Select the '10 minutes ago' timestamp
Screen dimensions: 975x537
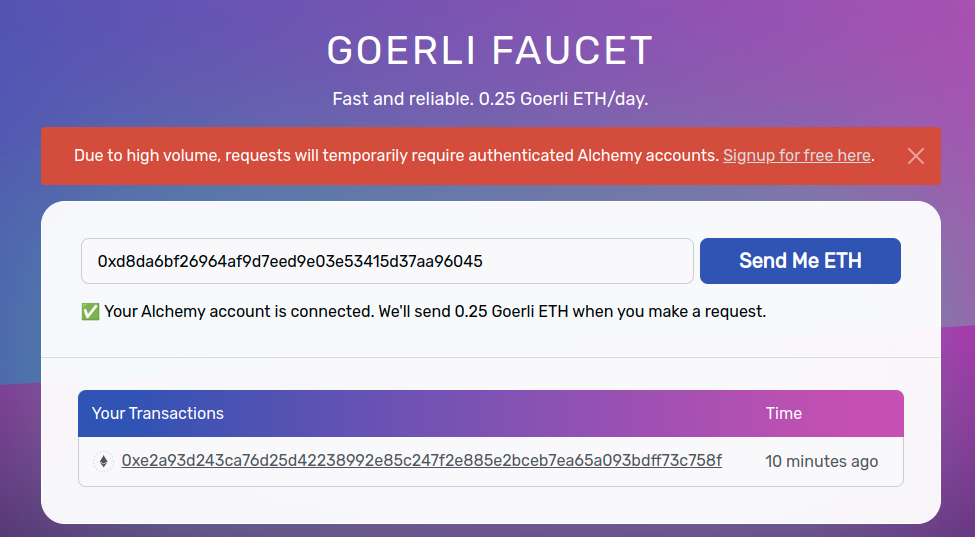[x=821, y=461]
